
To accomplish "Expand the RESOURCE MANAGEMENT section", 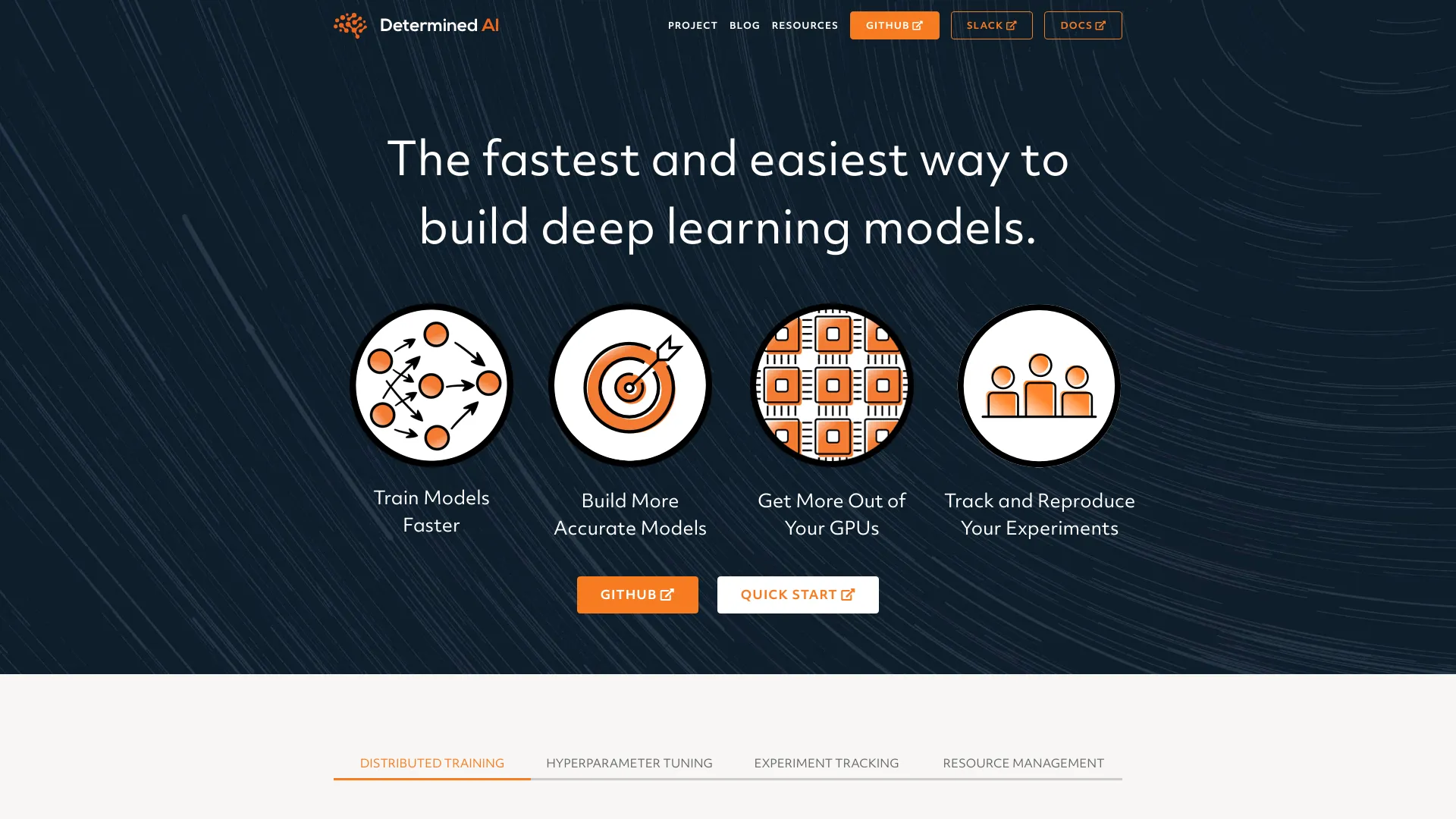I will [x=1023, y=763].
